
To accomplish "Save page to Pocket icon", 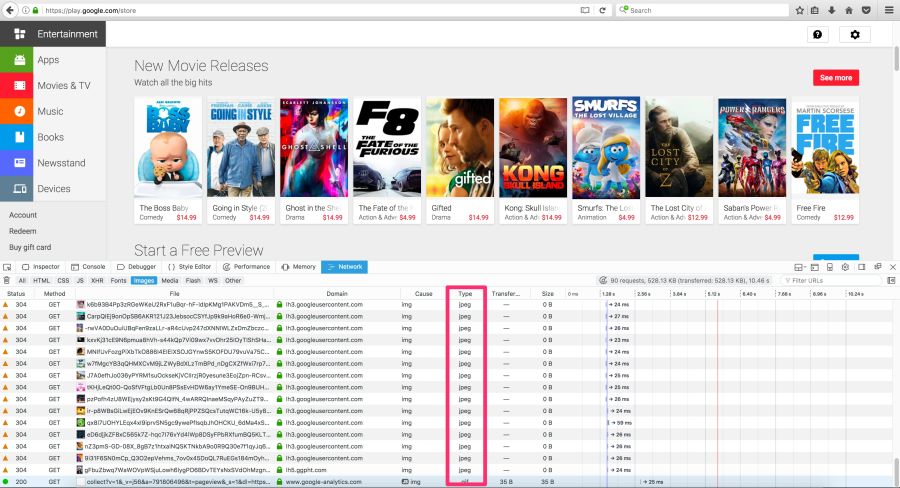I will 867,10.
